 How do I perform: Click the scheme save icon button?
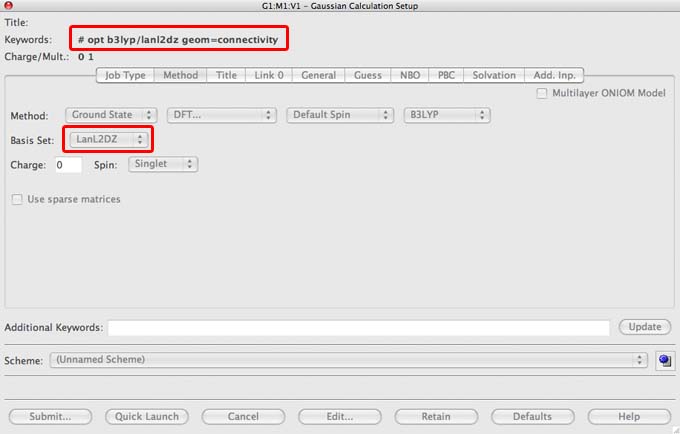click(x=663, y=360)
